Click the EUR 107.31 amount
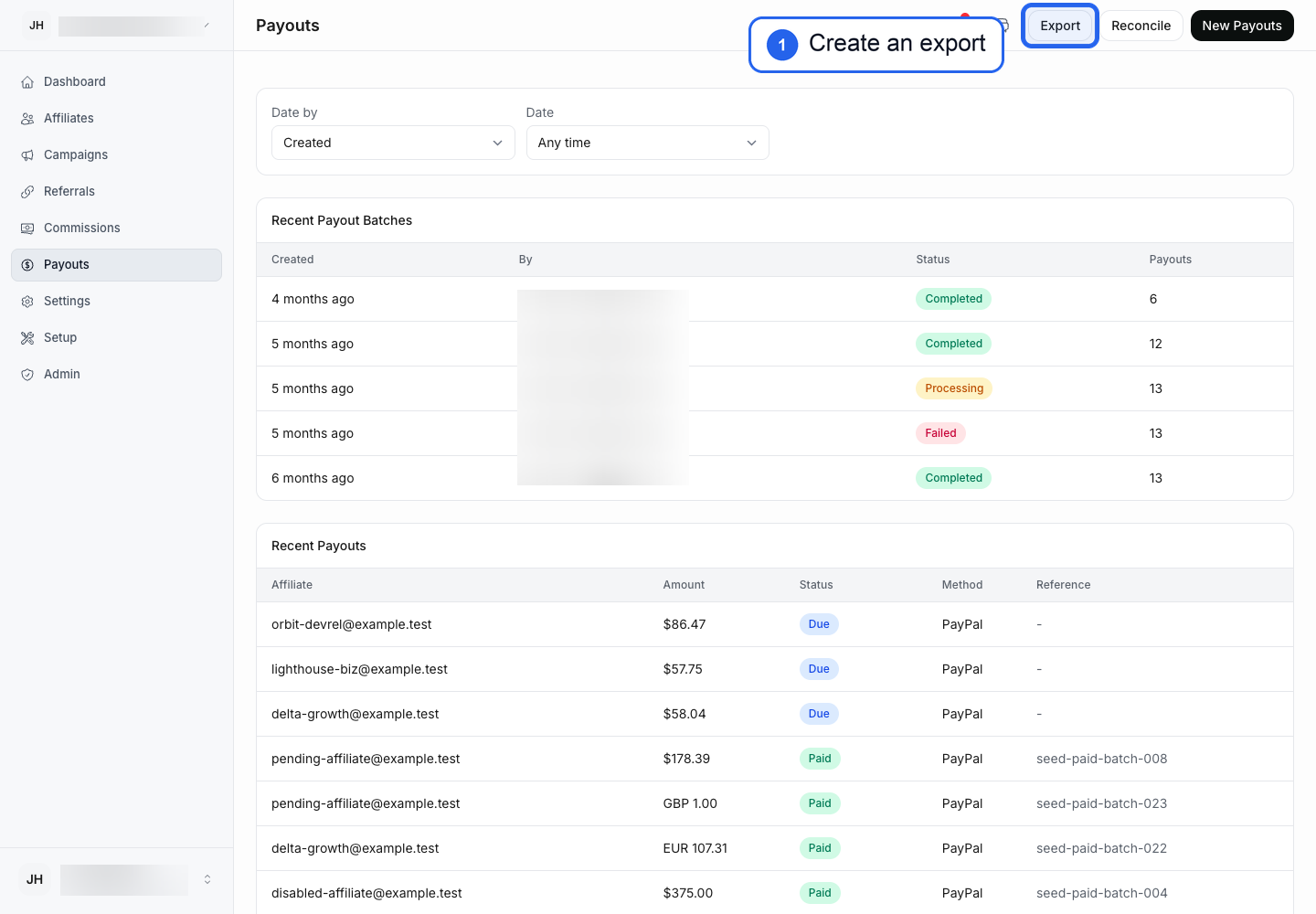1316x914 pixels. pos(695,848)
